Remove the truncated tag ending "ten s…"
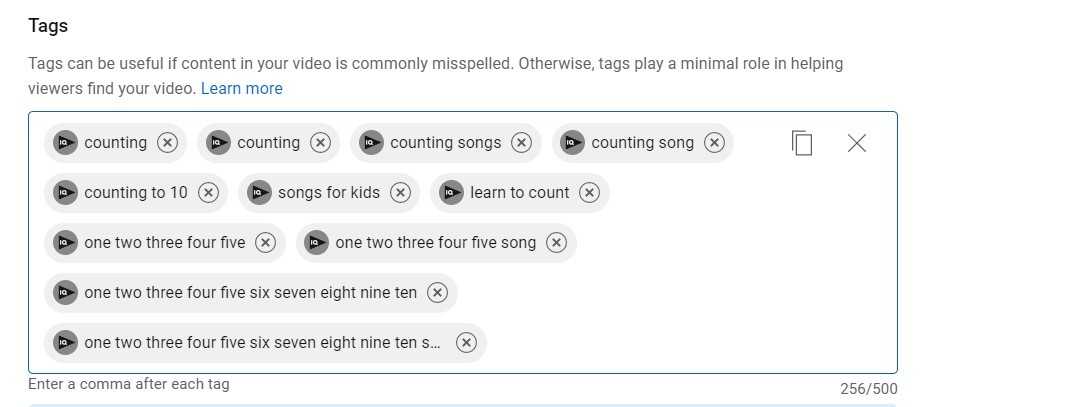This screenshot has width=1065, height=407. point(466,343)
